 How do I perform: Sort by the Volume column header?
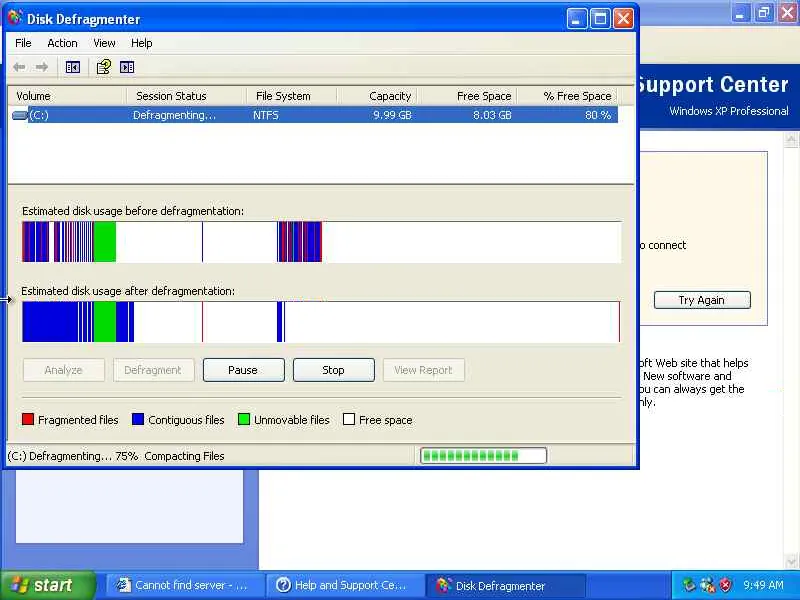(x=67, y=96)
